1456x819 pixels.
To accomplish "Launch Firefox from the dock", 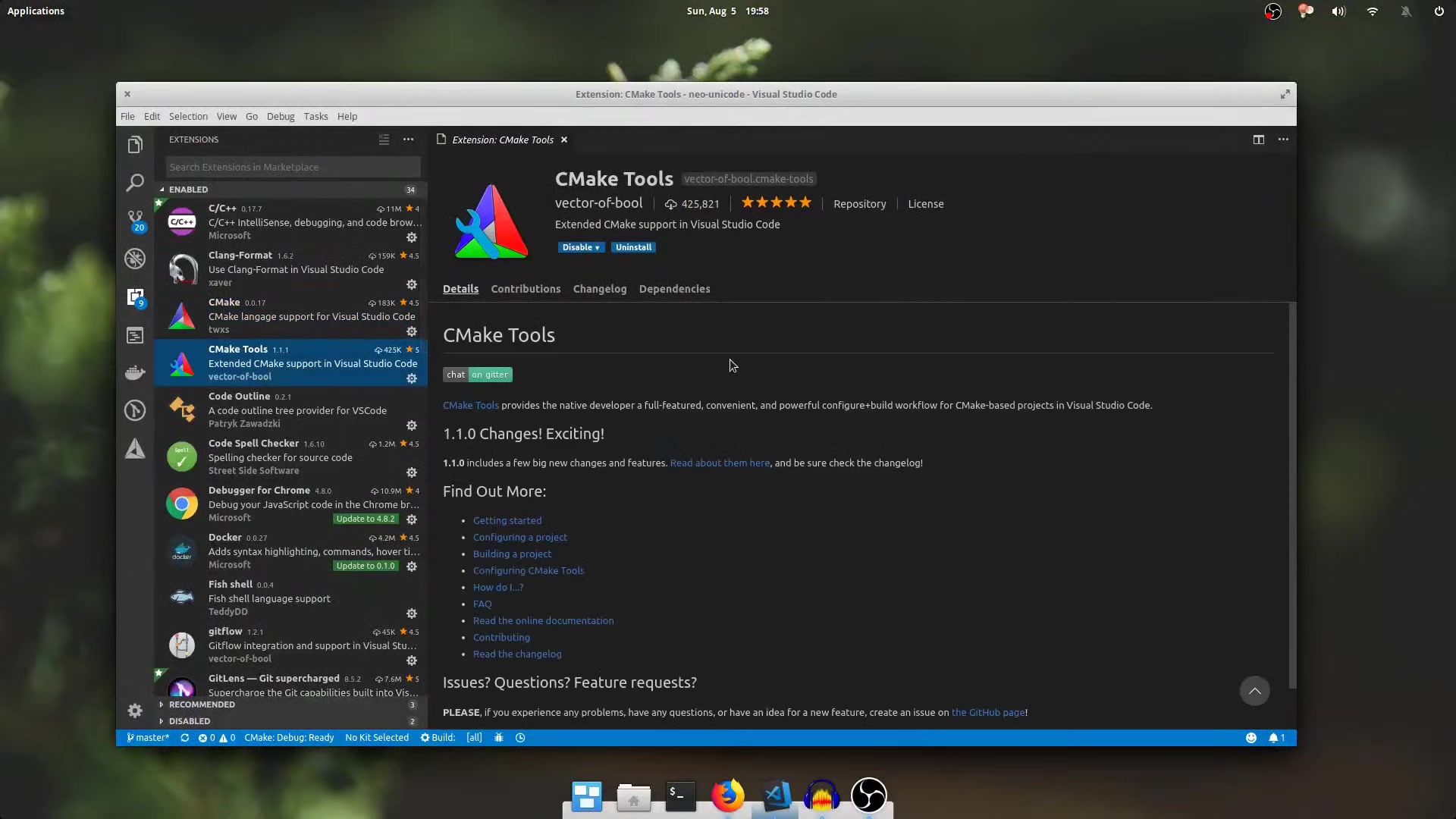I will (728, 795).
